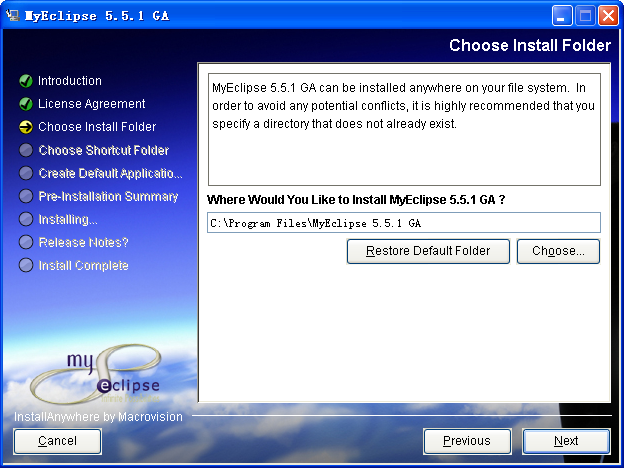Select the Create Default Applicatio... step label

[111, 173]
